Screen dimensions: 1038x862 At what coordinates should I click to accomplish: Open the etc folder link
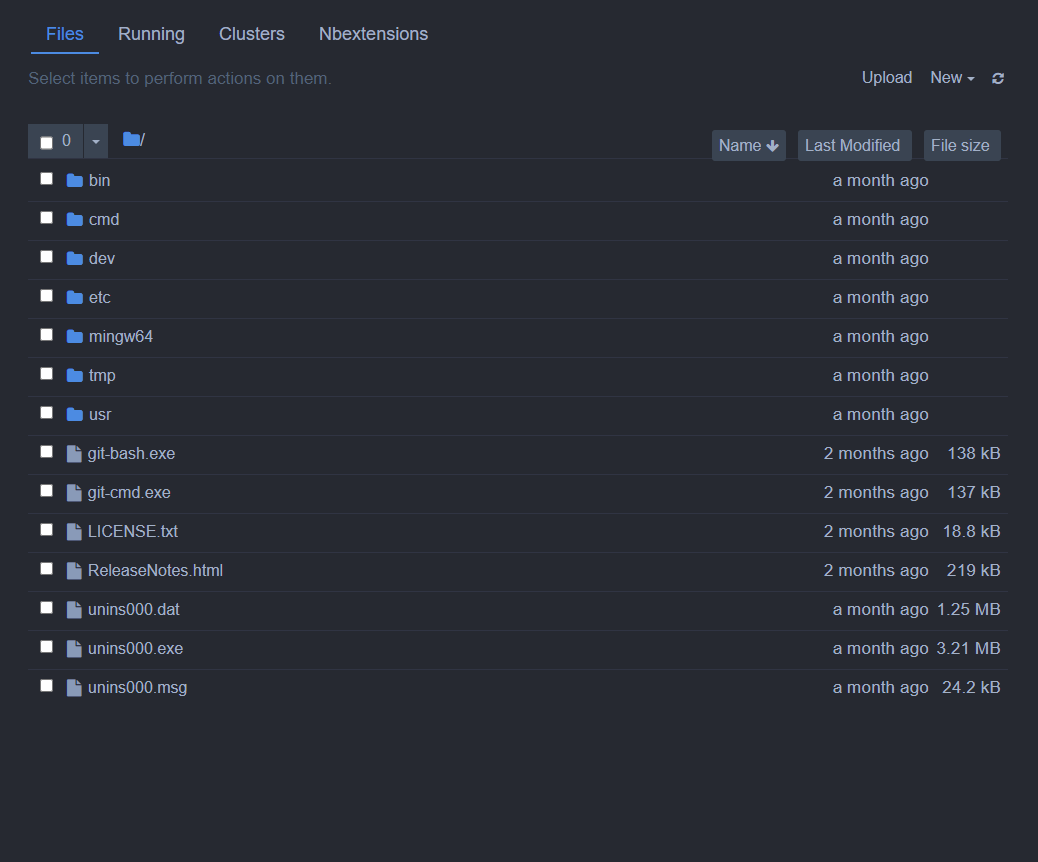(x=98, y=297)
